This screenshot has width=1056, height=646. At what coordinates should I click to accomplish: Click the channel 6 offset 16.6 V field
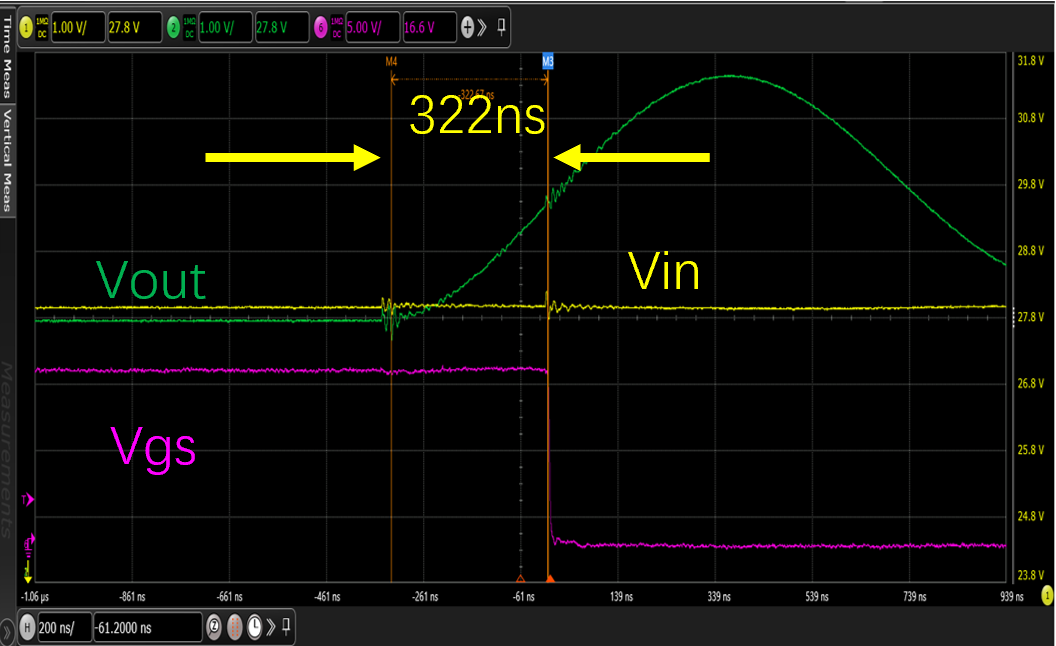[x=429, y=28]
